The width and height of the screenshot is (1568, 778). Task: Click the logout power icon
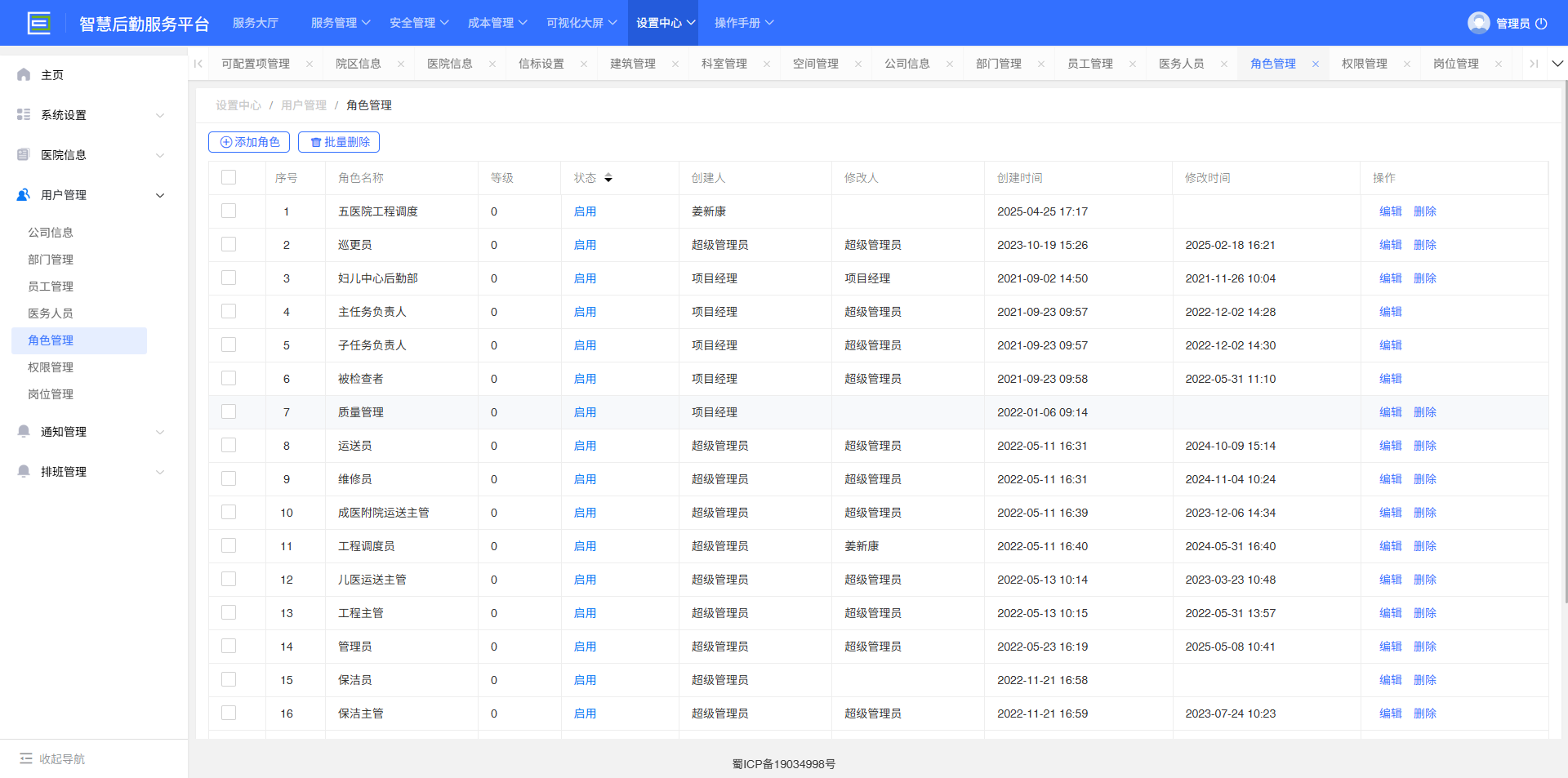1541,23
